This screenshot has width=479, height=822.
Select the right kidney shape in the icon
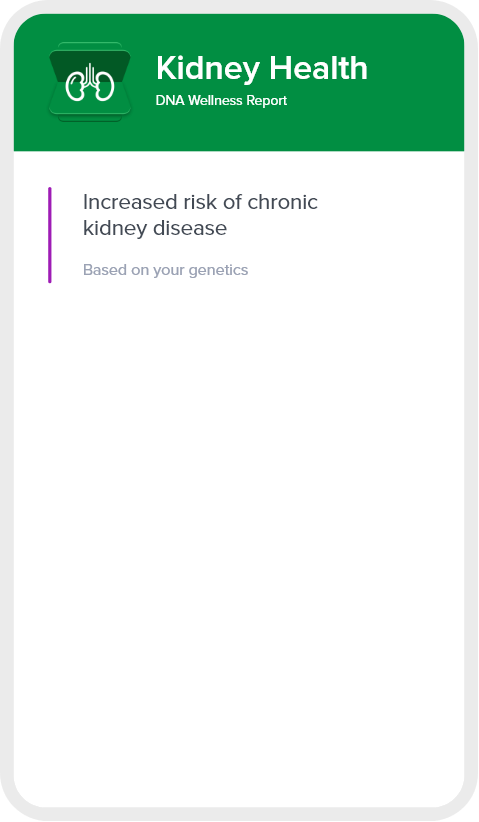[104, 86]
